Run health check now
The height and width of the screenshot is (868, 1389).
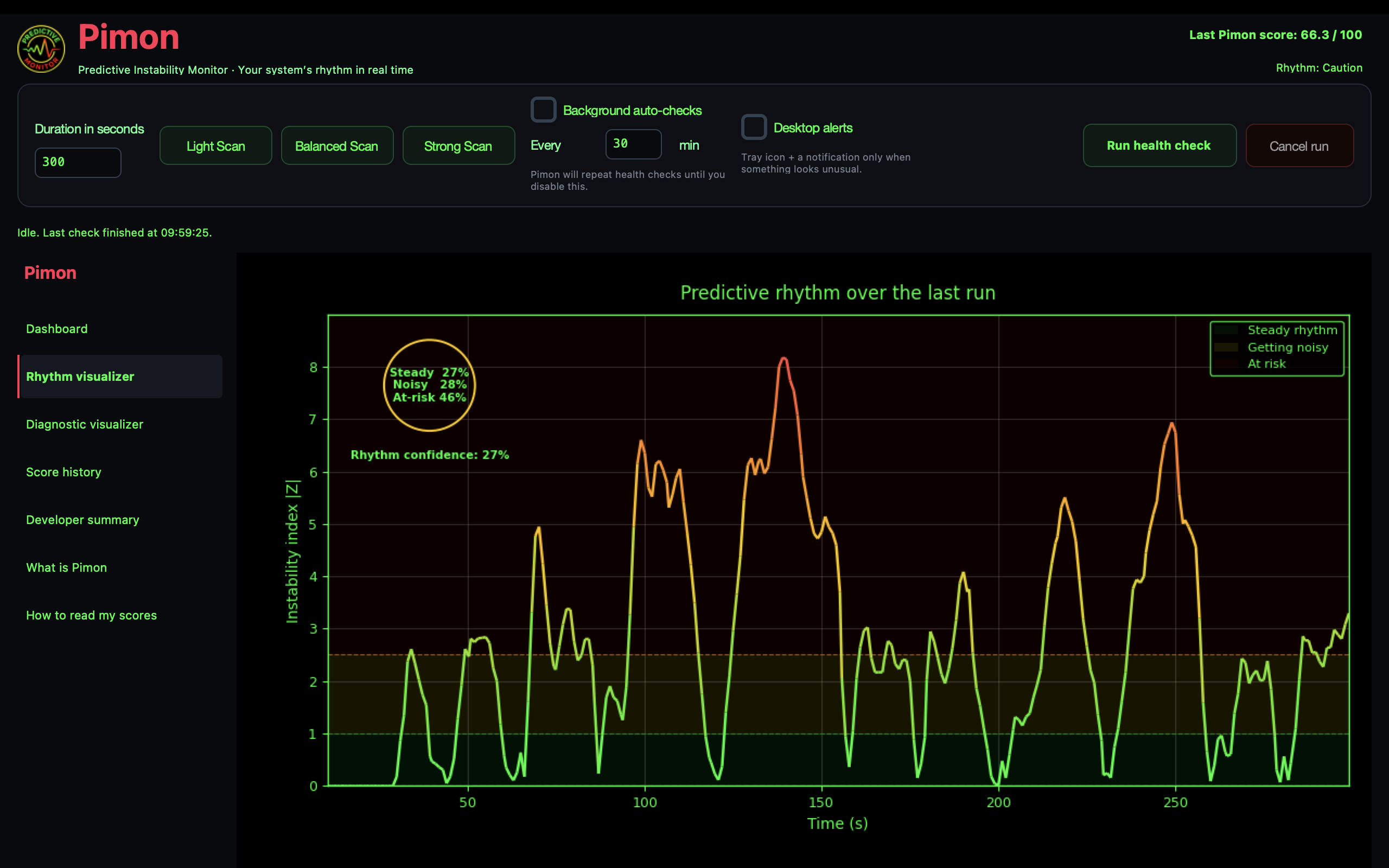point(1159,146)
